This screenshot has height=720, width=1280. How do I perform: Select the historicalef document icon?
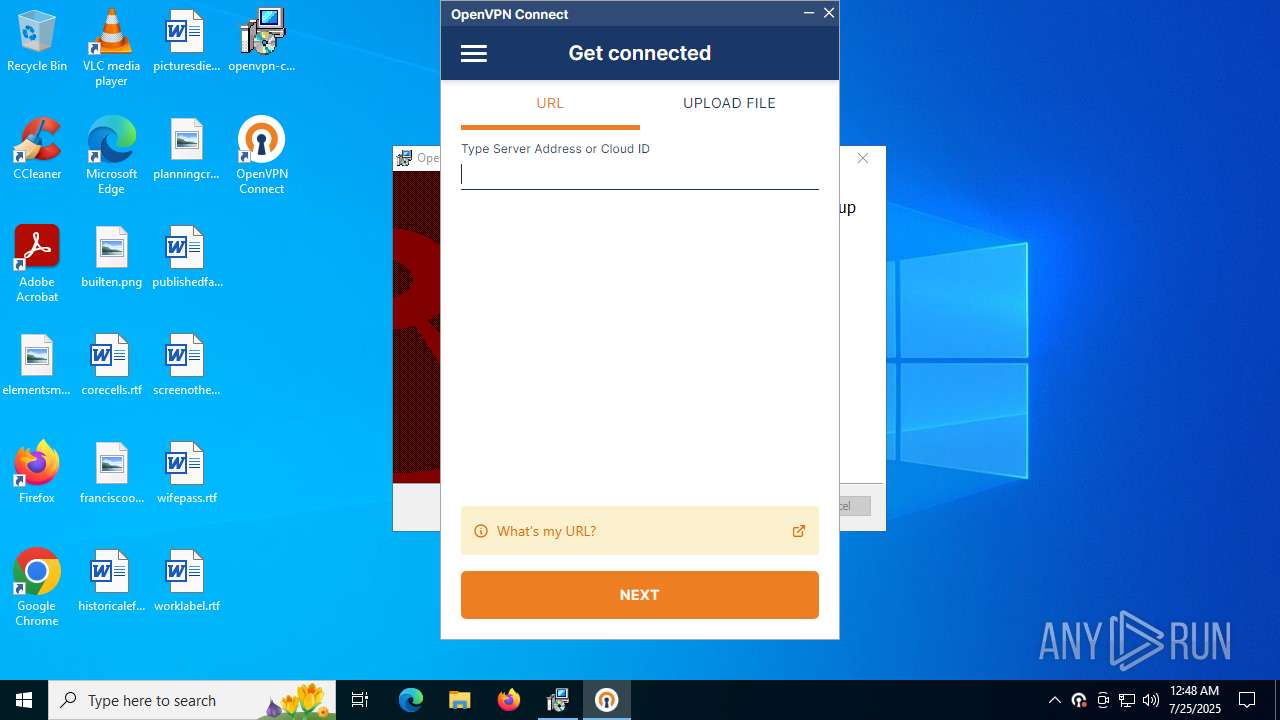click(x=111, y=581)
